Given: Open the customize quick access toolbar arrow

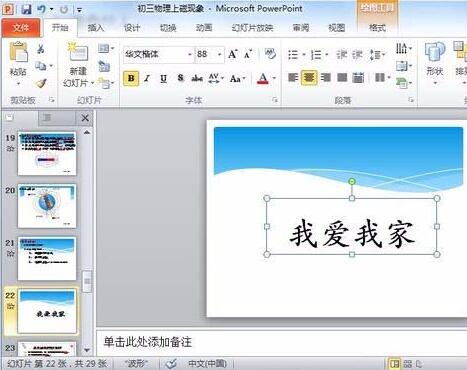Looking at the screenshot, I should point(79,10).
